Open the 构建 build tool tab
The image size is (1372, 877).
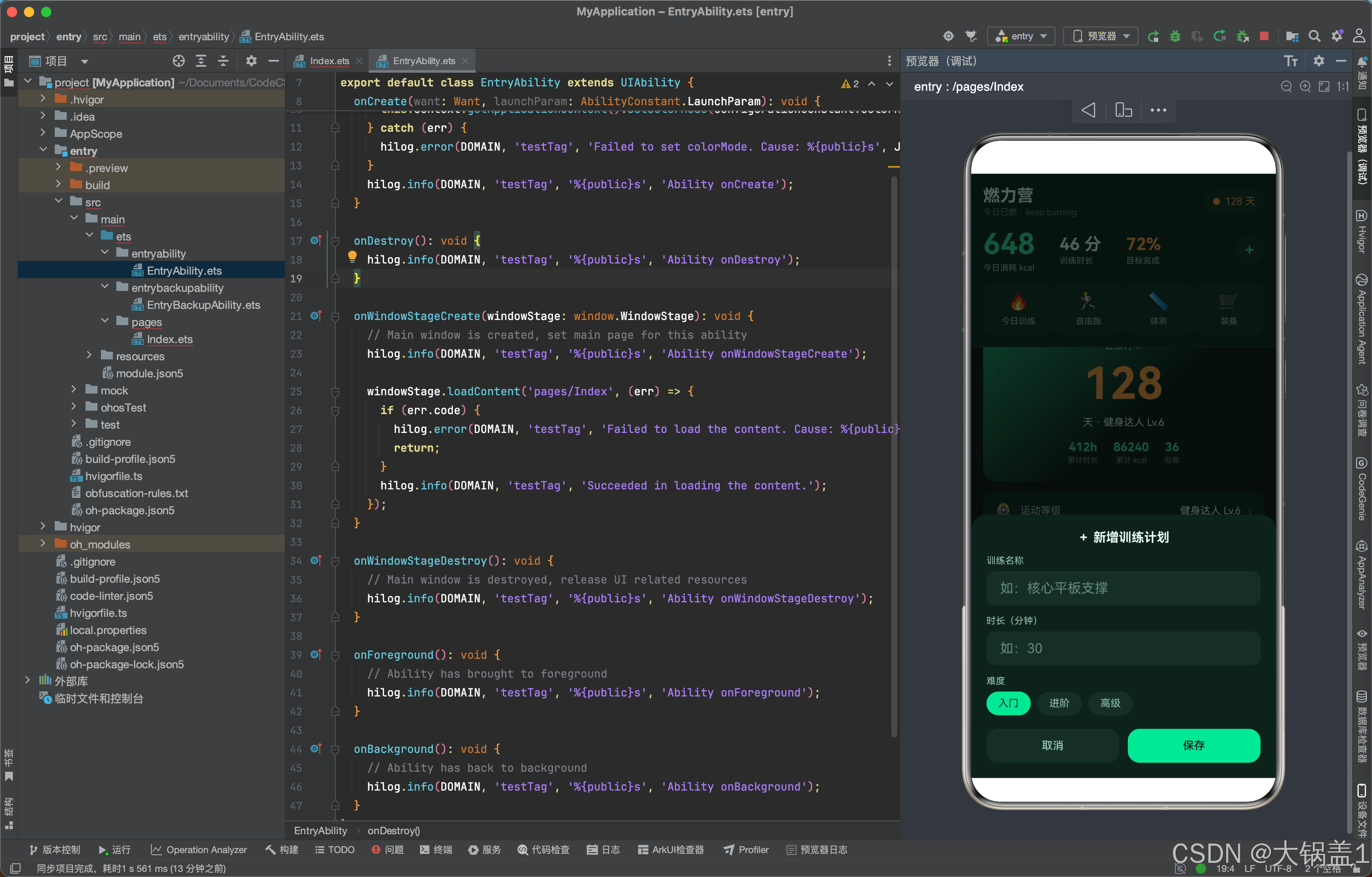(282, 850)
